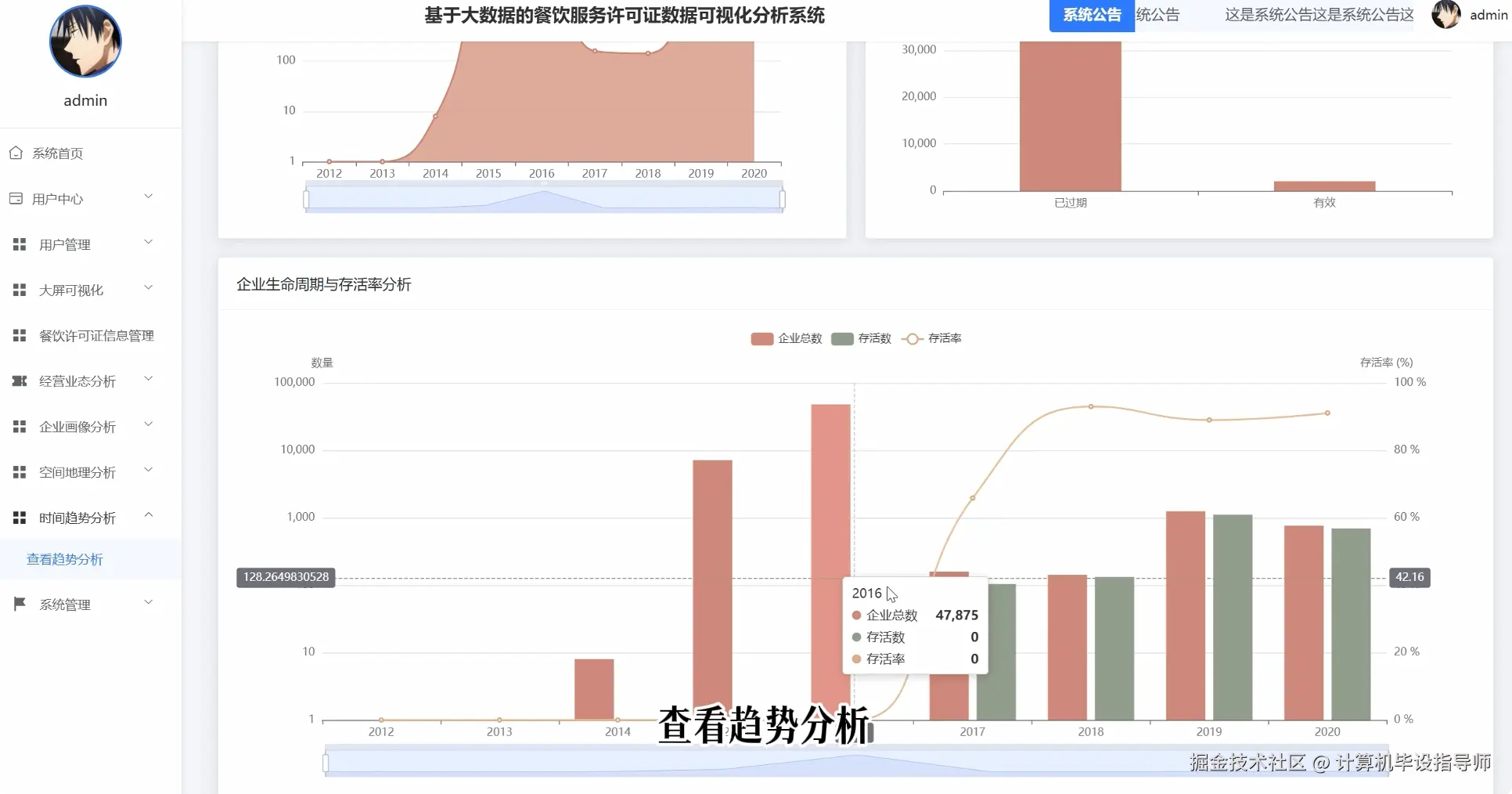
Task: Click the 2020 企业总数 bar
Action: tap(1304, 623)
